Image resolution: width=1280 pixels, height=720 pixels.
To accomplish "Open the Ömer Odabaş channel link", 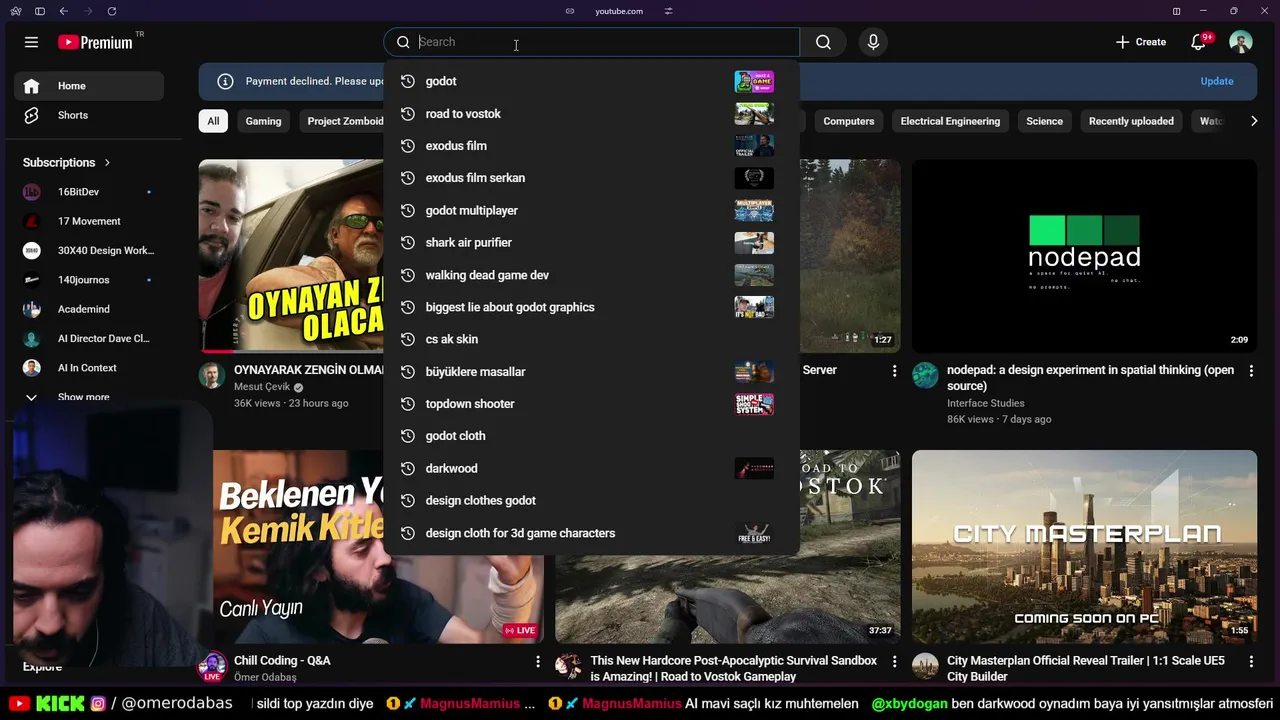I will (265, 677).
